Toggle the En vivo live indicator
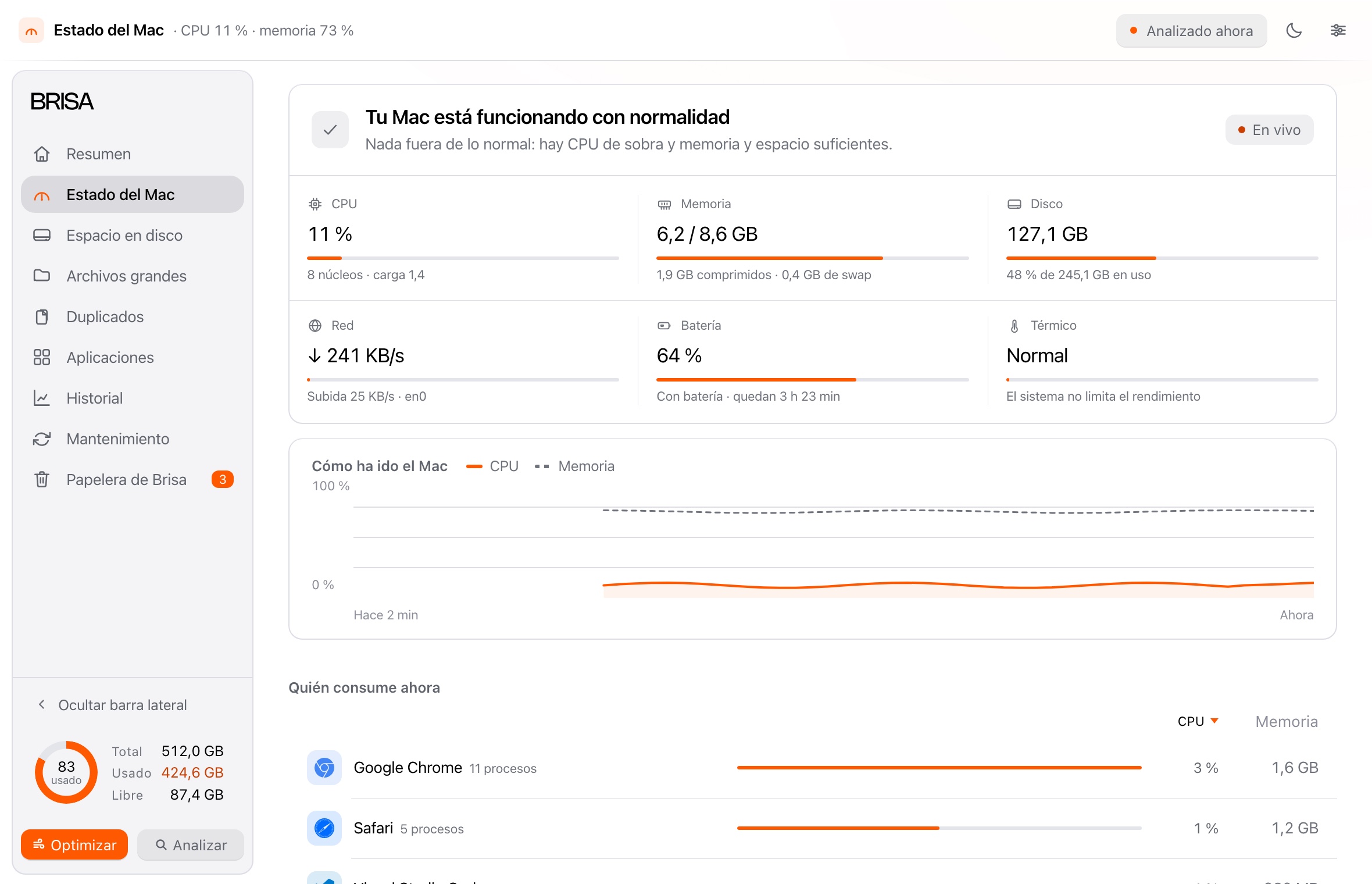This screenshot has width=1372, height=884. pyautogui.click(x=1270, y=130)
